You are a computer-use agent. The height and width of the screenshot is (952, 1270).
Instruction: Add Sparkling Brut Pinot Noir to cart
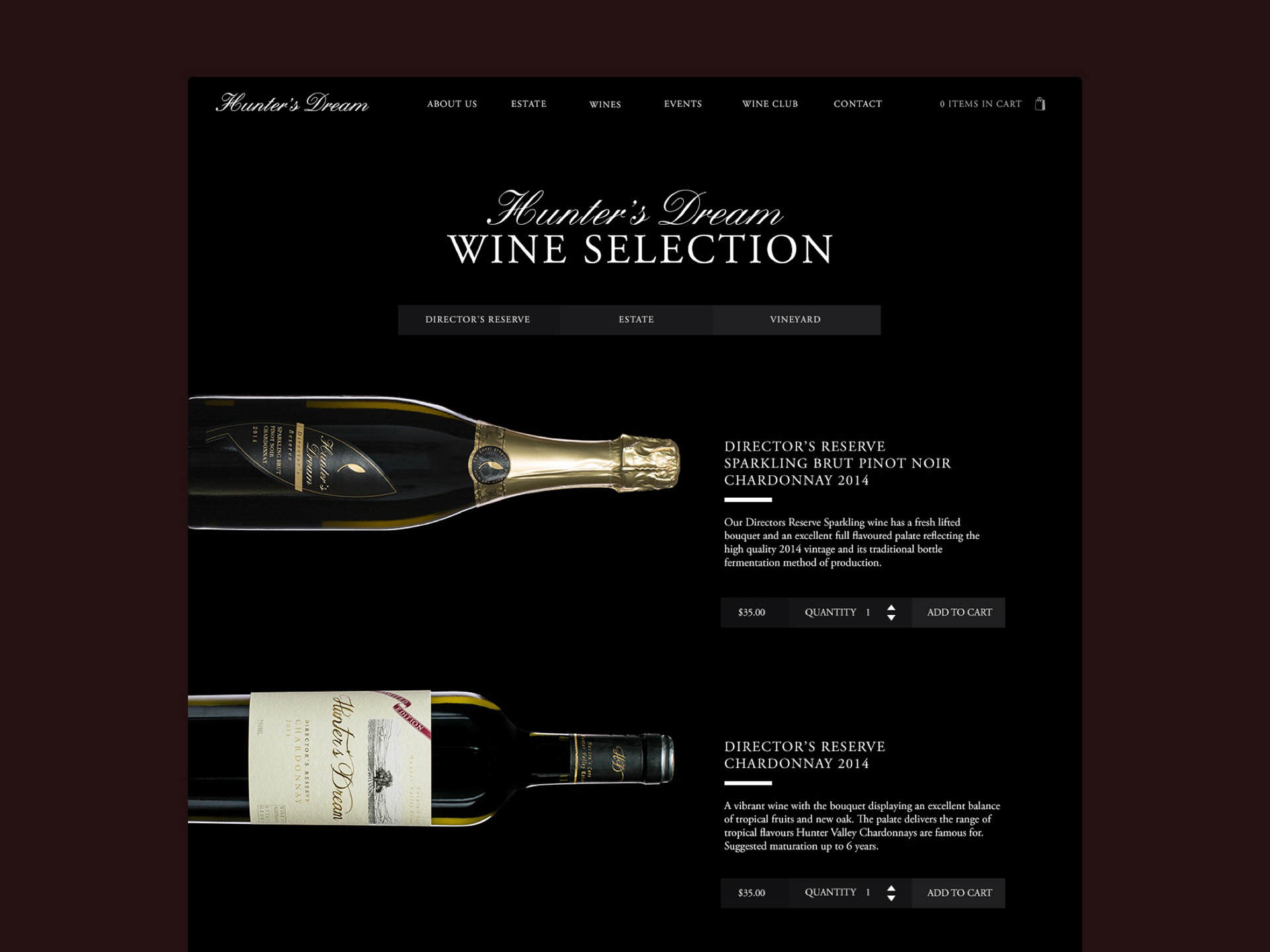click(958, 613)
